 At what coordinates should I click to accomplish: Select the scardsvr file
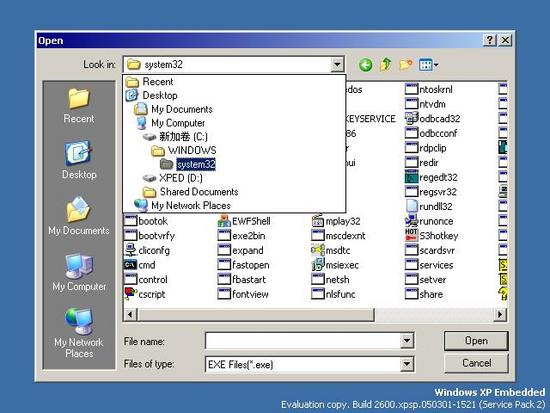(430, 250)
